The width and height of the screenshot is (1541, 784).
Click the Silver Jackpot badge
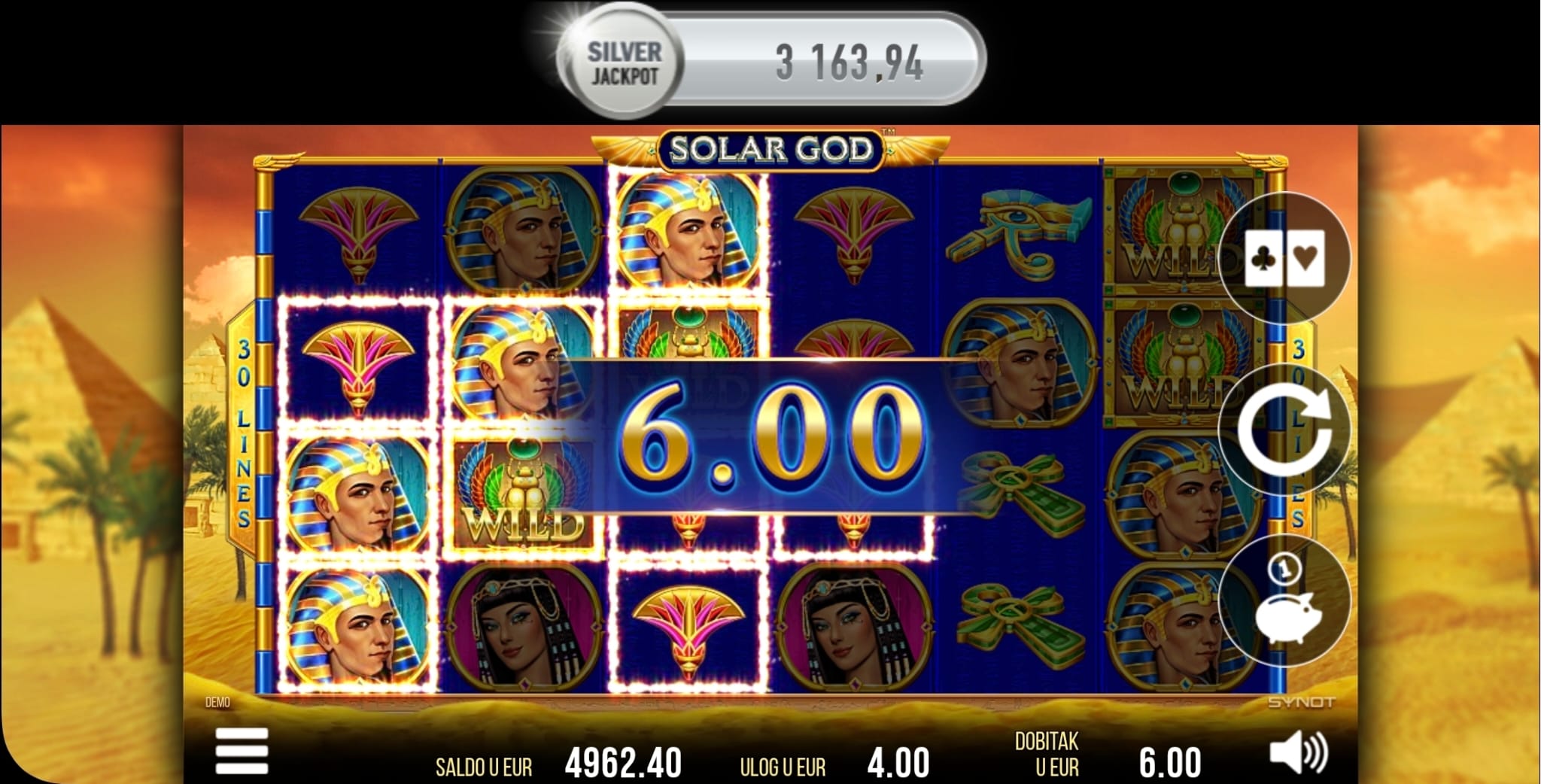[x=624, y=63]
